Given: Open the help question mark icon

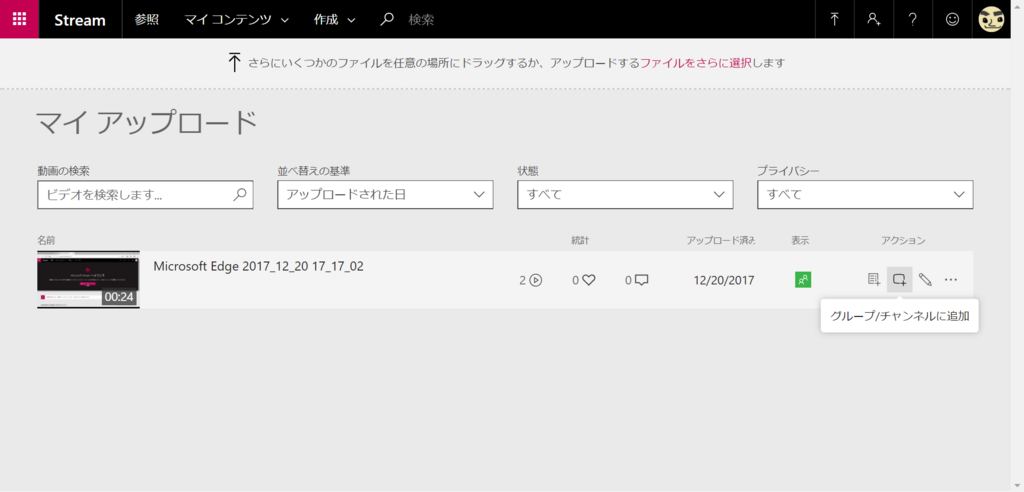Looking at the screenshot, I should [x=913, y=20].
